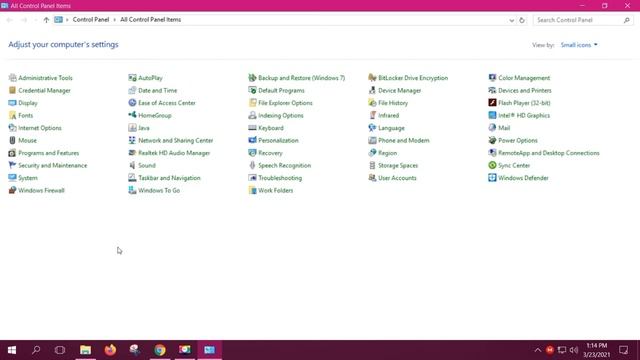This screenshot has width=640, height=360.
Task: Click 'All Control Panel Items' in the breadcrumb
Action: coord(150,20)
